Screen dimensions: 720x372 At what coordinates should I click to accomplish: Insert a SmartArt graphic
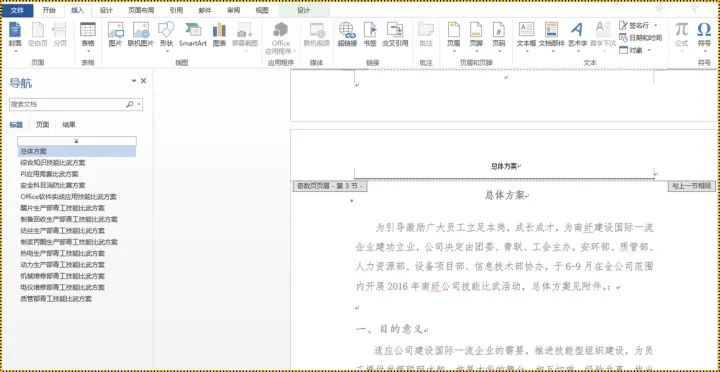(x=193, y=35)
